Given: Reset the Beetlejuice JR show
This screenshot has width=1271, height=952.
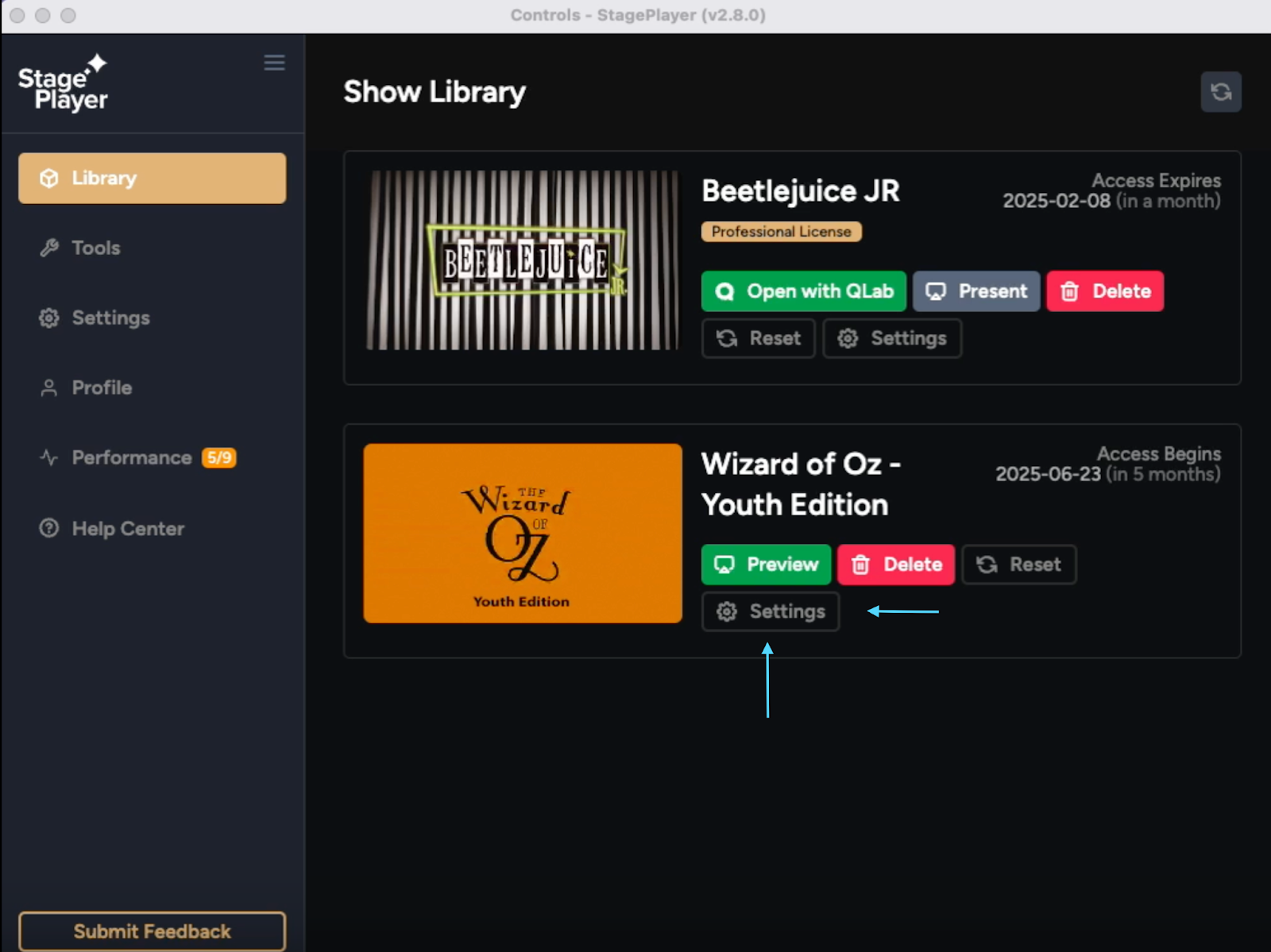Looking at the screenshot, I should click(759, 338).
